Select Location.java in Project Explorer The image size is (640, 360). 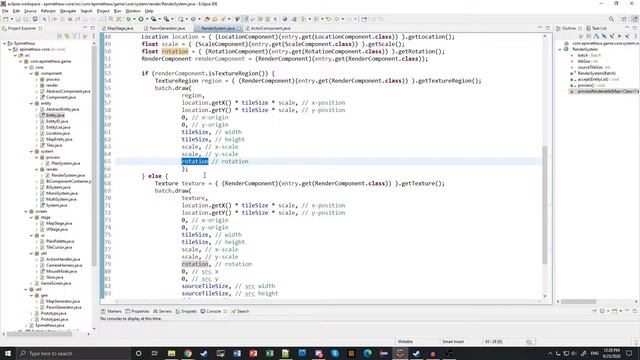(55, 133)
